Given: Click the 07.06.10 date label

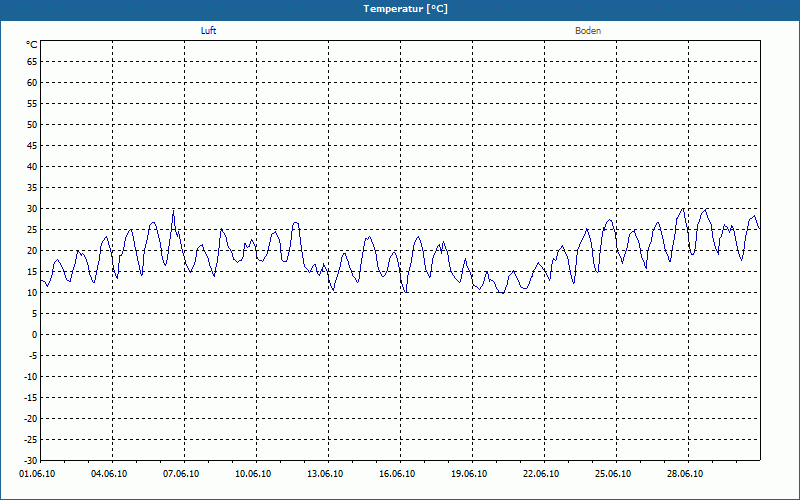Looking at the screenshot, I should click(x=181, y=474).
